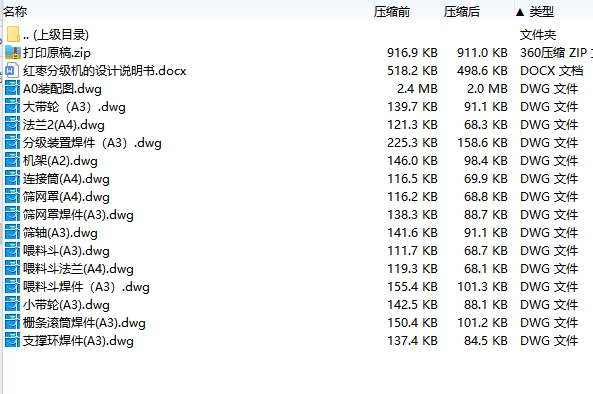Select the file name 分级装置焊件（A3）.dwg
Image resolution: width=593 pixels, height=394 pixels.
pyautogui.click(x=92, y=143)
